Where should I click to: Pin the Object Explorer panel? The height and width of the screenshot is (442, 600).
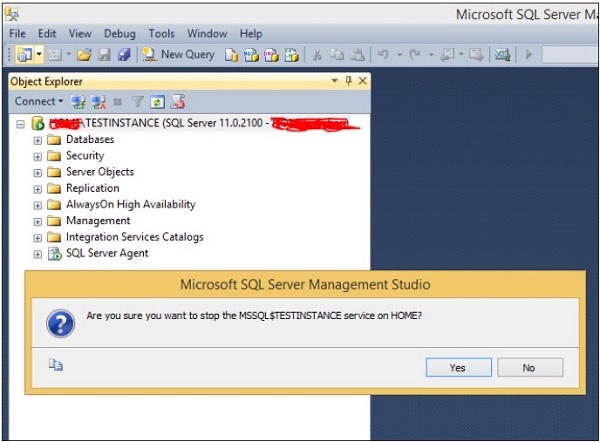pos(348,81)
